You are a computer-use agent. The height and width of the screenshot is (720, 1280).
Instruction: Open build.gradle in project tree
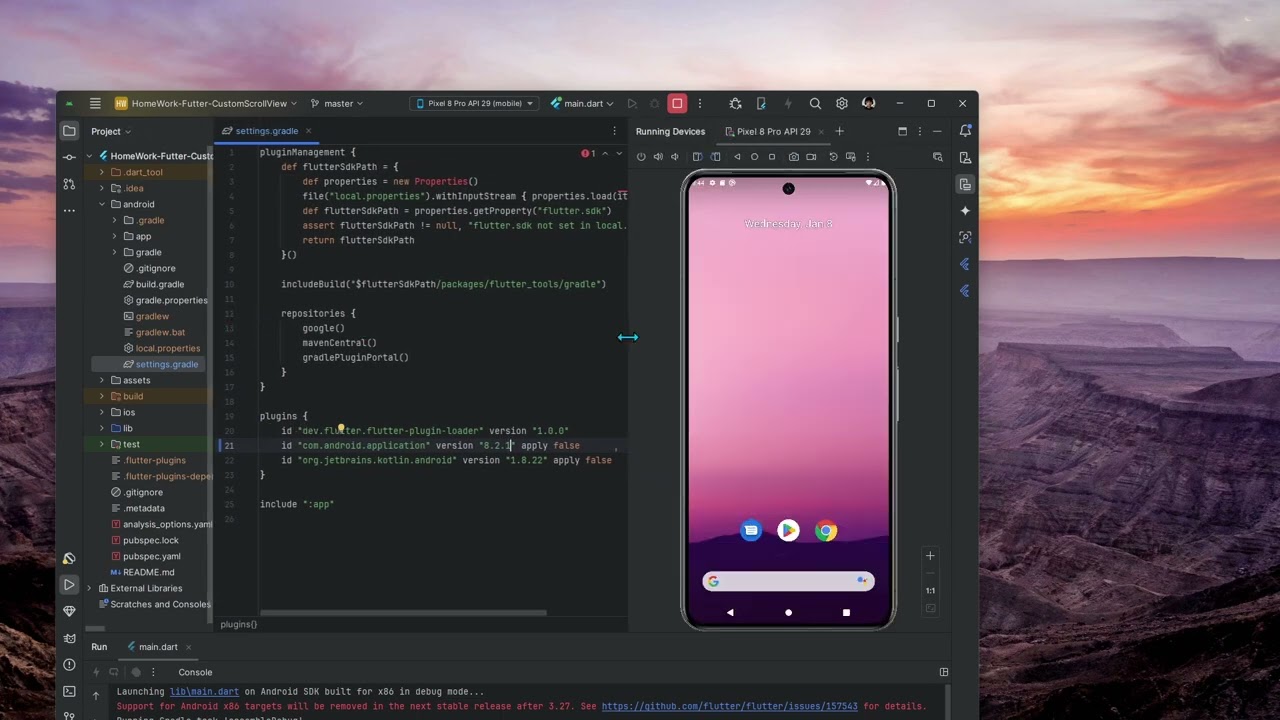160,284
